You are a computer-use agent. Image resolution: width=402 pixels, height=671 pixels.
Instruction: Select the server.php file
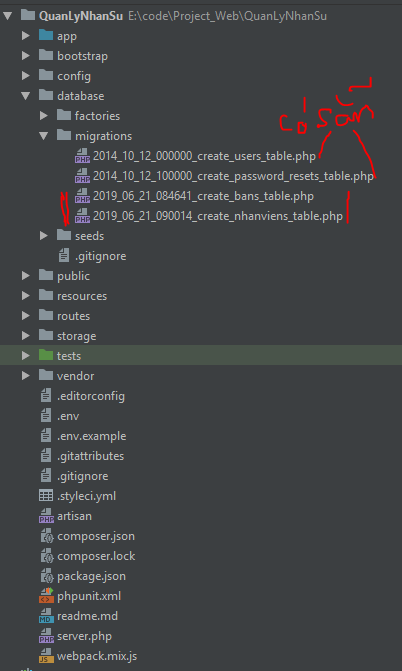pyautogui.click(x=84, y=636)
